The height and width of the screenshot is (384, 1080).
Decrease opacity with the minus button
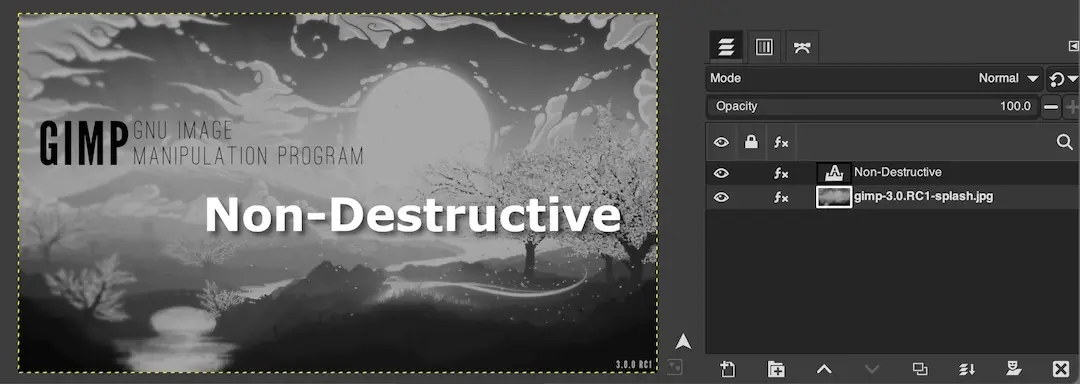(x=1051, y=107)
